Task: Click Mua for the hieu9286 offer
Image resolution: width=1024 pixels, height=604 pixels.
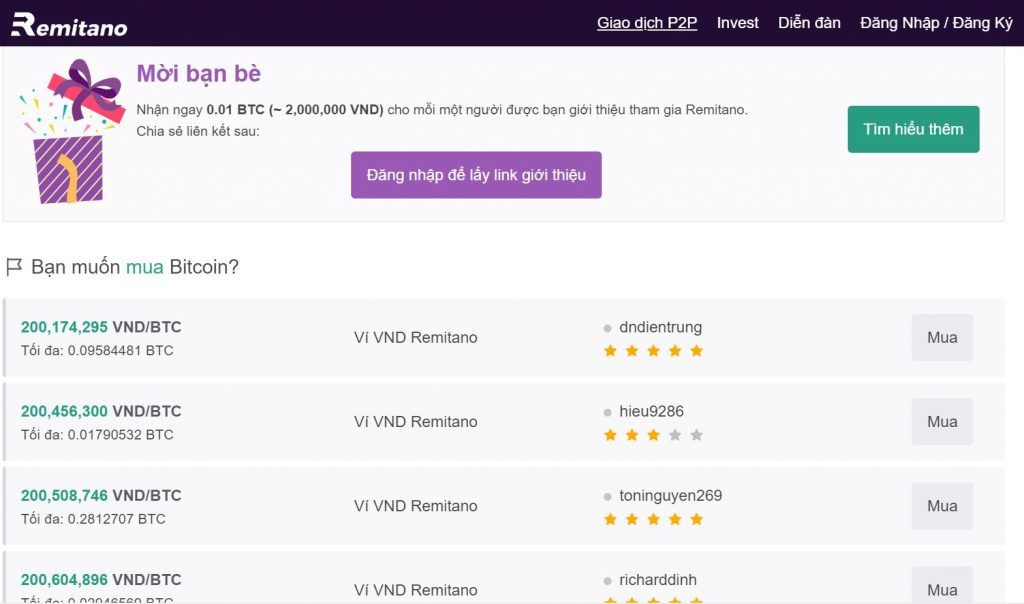Action: tap(942, 422)
